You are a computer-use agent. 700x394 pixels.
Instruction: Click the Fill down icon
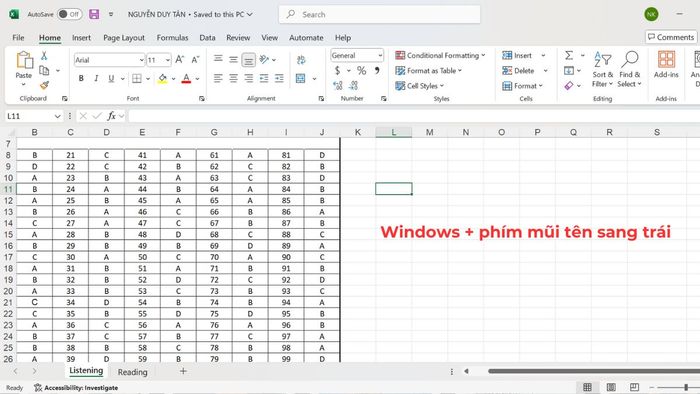click(569, 71)
